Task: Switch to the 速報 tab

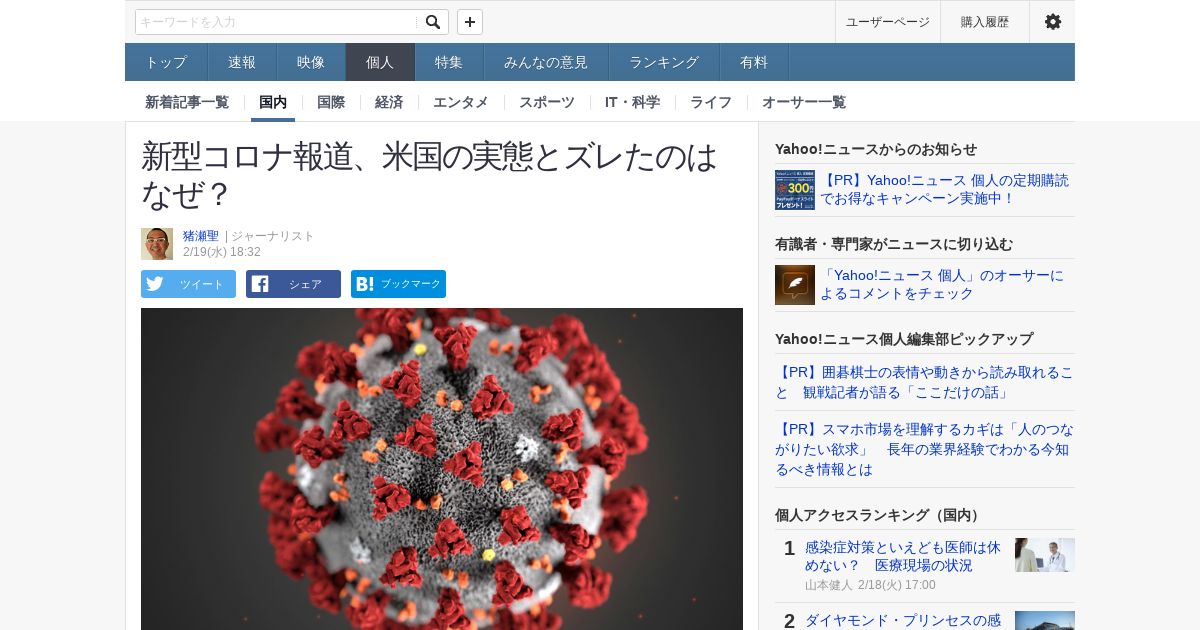Action: click(x=242, y=62)
